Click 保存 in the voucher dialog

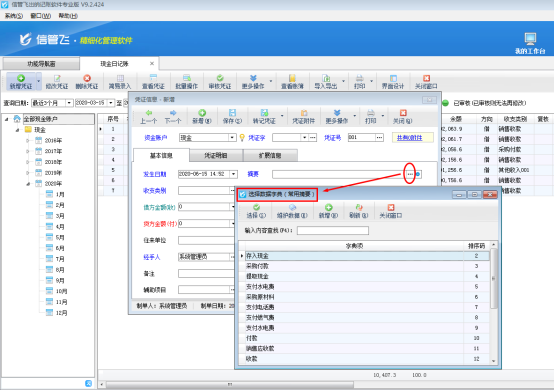(232, 117)
